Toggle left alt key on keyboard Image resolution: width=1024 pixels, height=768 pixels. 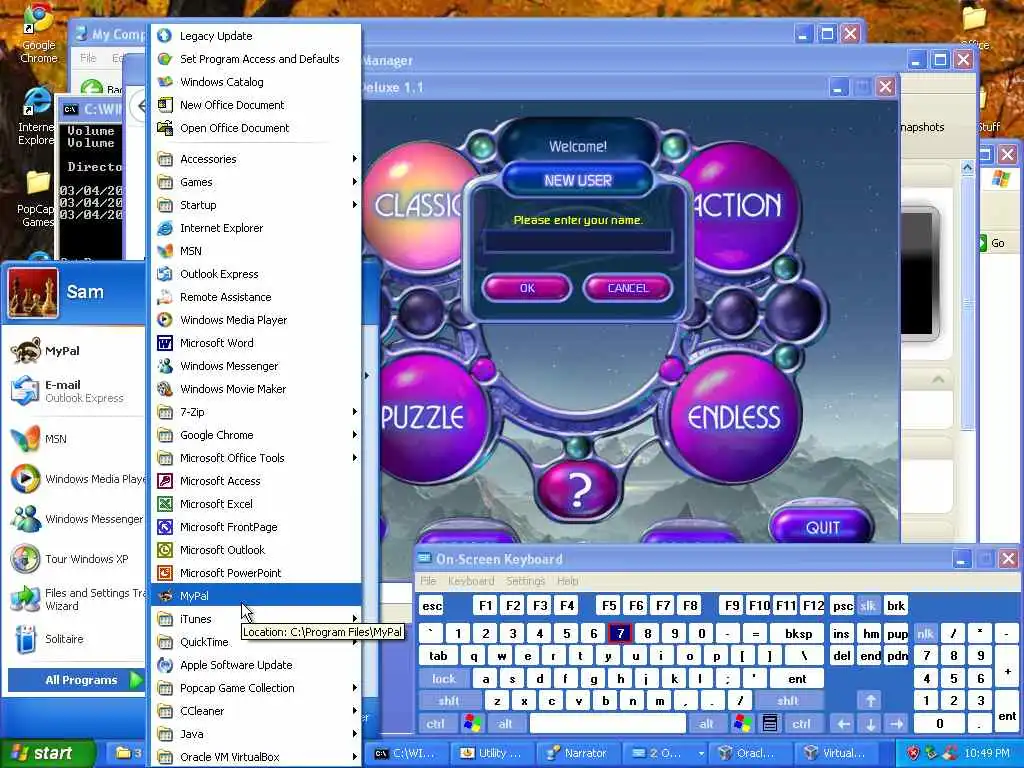[x=505, y=724]
